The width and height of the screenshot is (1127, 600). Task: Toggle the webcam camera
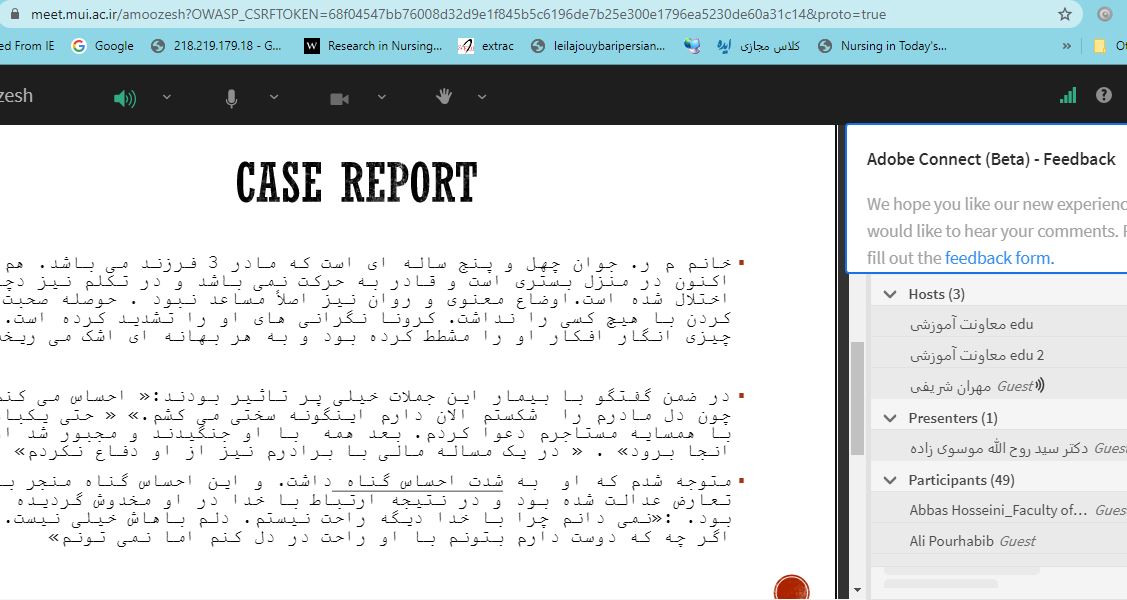click(339, 97)
